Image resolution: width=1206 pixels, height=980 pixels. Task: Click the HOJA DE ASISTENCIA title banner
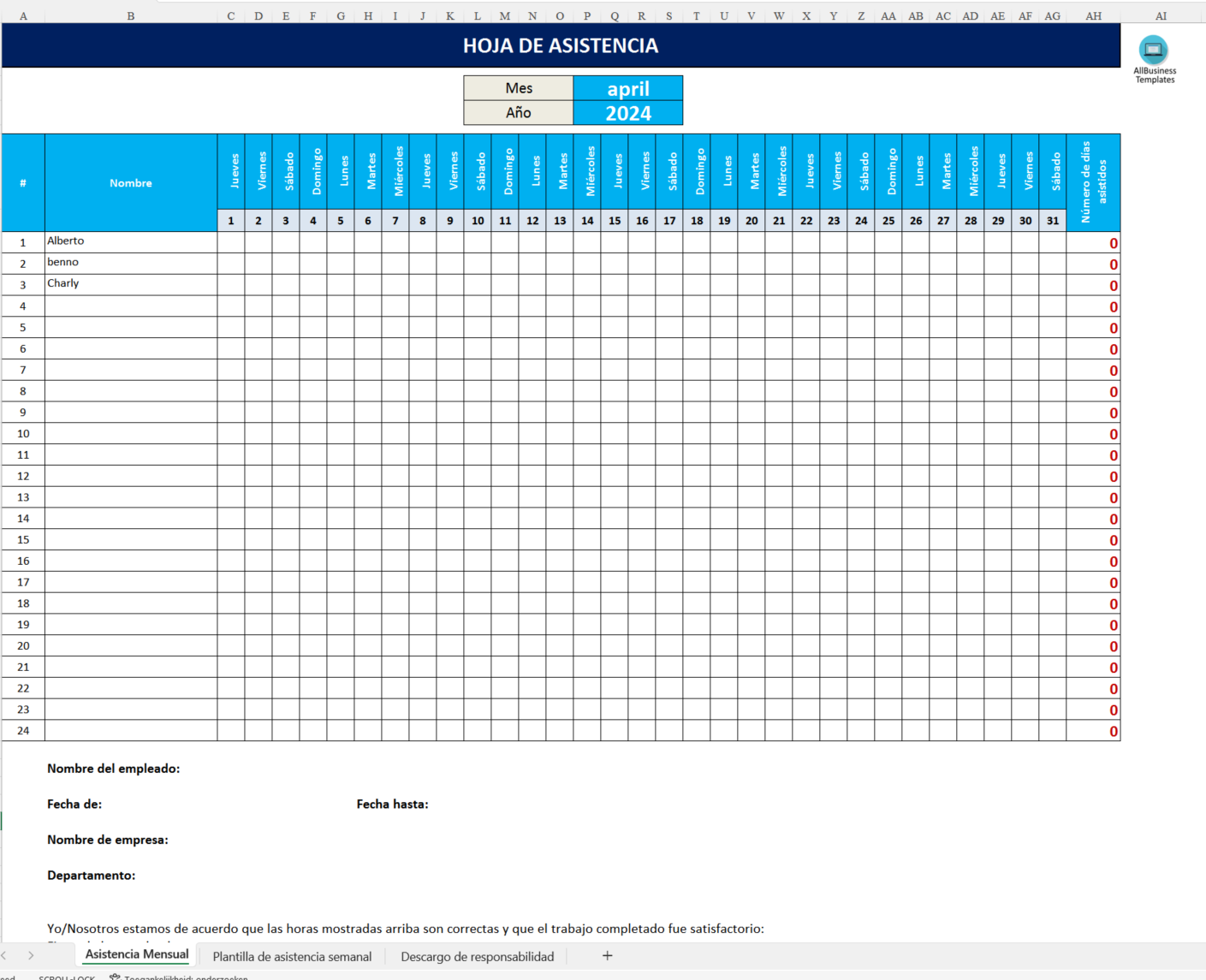[x=561, y=45]
